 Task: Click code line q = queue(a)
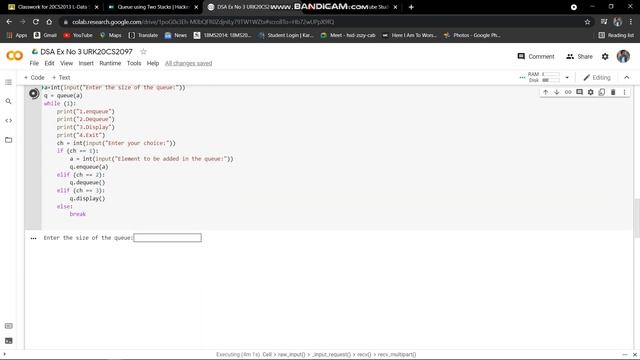tap(63, 96)
